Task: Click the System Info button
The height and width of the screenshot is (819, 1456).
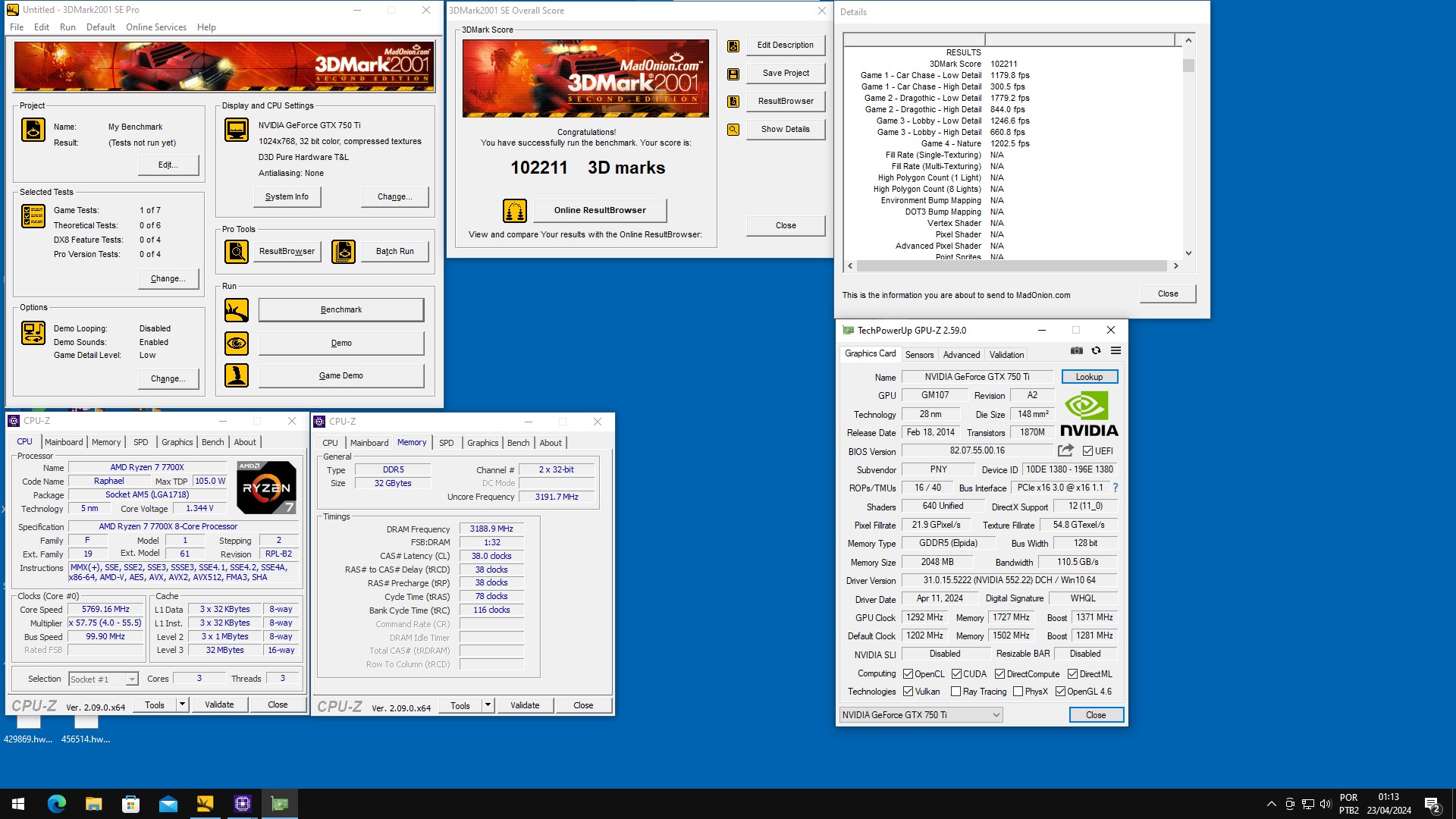Action: point(287,196)
